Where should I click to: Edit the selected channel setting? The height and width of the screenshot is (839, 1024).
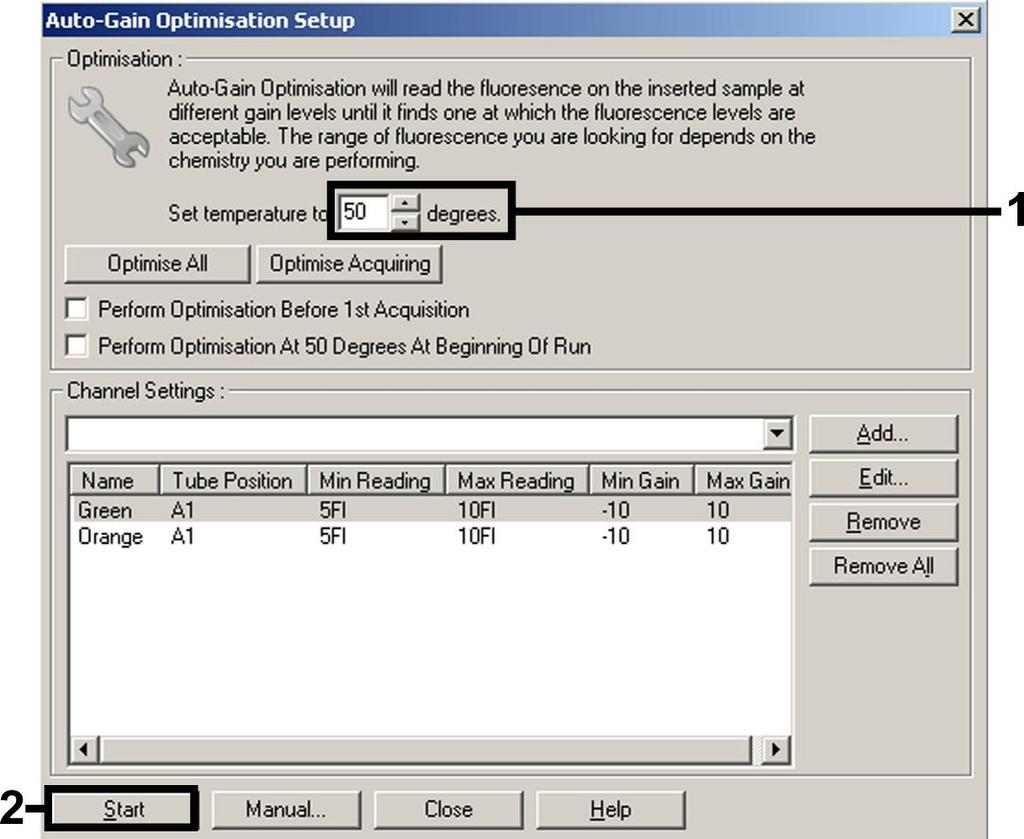click(x=883, y=477)
